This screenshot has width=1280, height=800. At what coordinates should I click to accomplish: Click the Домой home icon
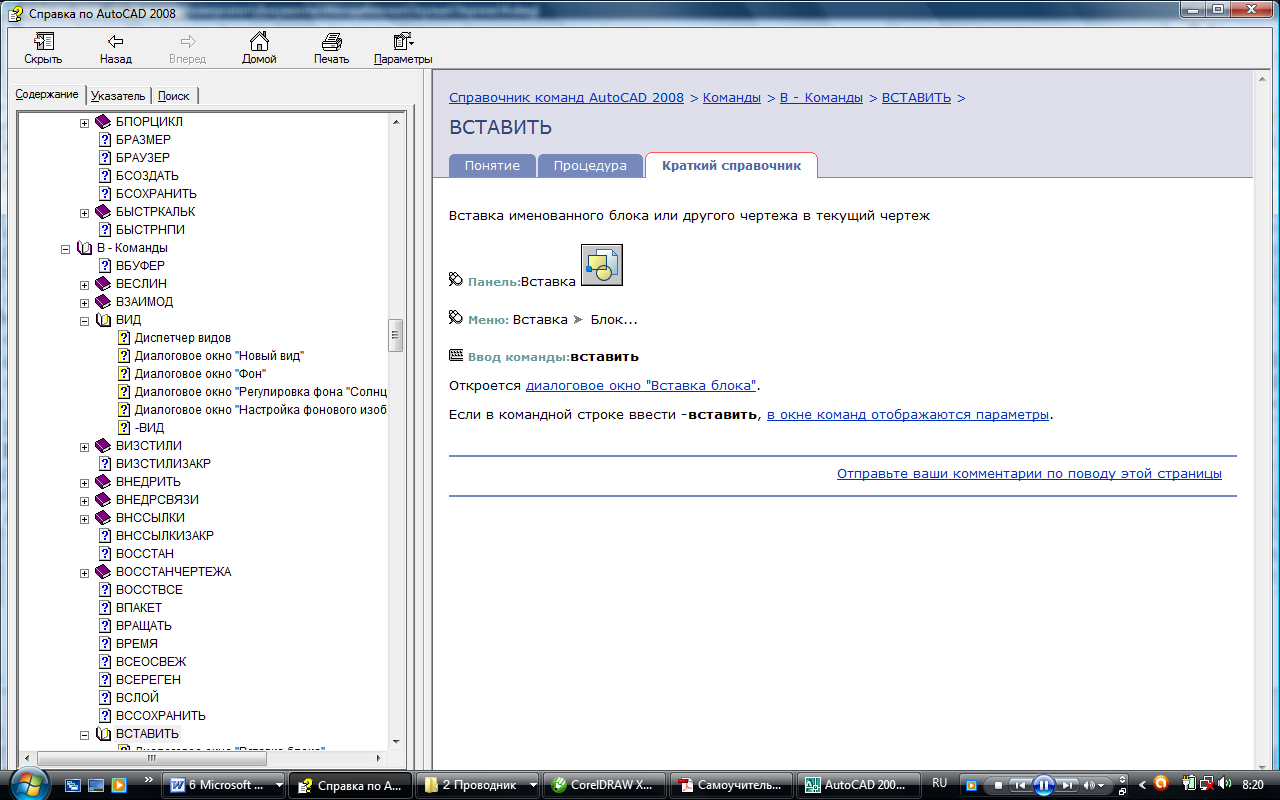pyautogui.click(x=259, y=41)
